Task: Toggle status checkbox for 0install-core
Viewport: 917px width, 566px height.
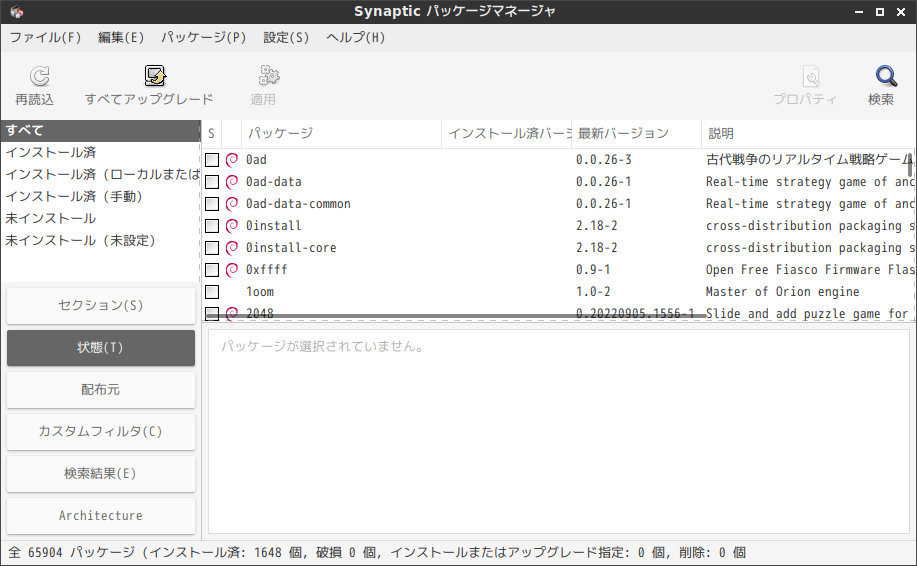Action: point(212,248)
